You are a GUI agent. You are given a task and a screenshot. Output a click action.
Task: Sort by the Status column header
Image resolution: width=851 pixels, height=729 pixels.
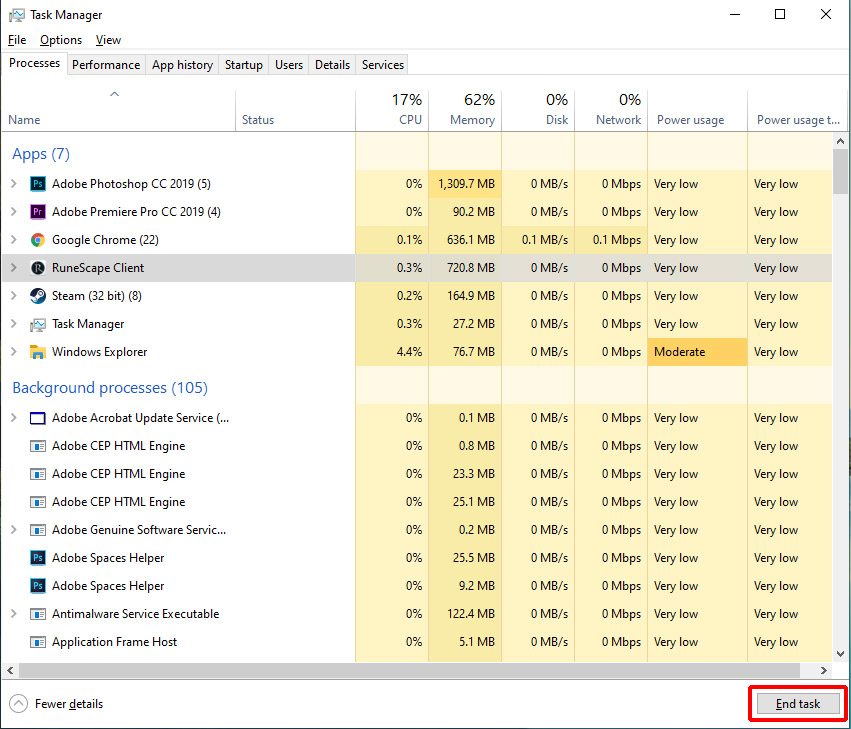click(295, 111)
